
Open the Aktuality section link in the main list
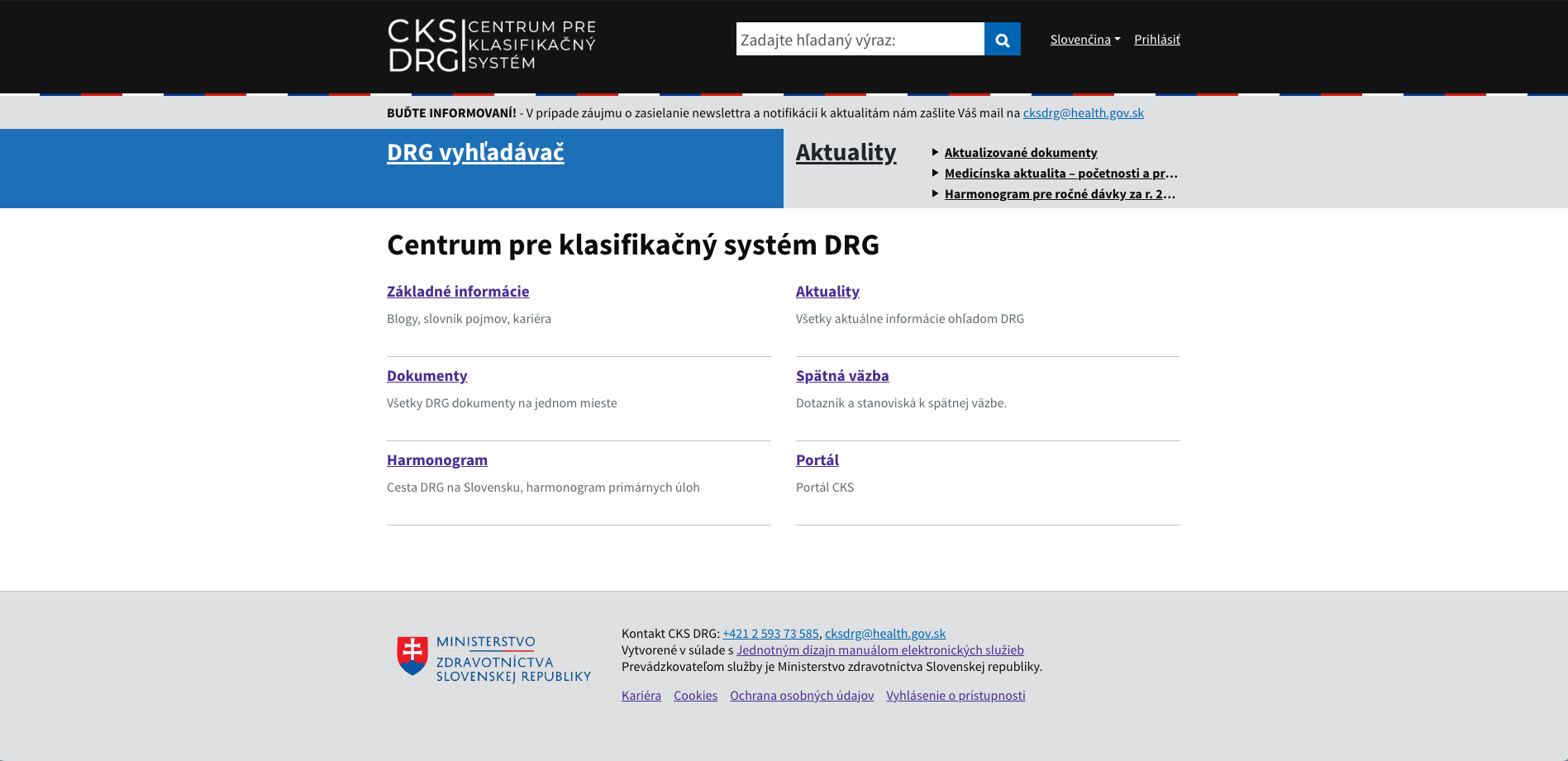(827, 291)
